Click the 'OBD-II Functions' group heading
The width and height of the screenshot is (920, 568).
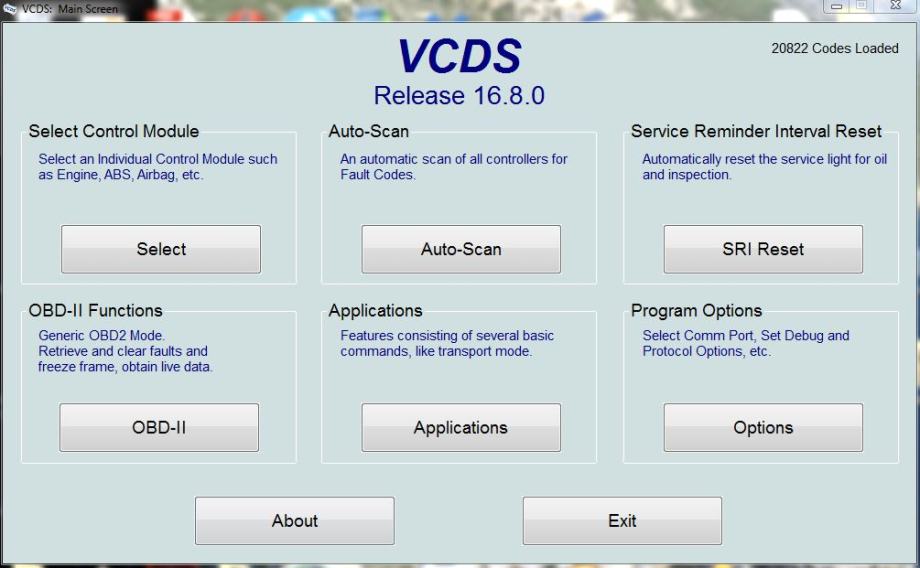click(96, 310)
